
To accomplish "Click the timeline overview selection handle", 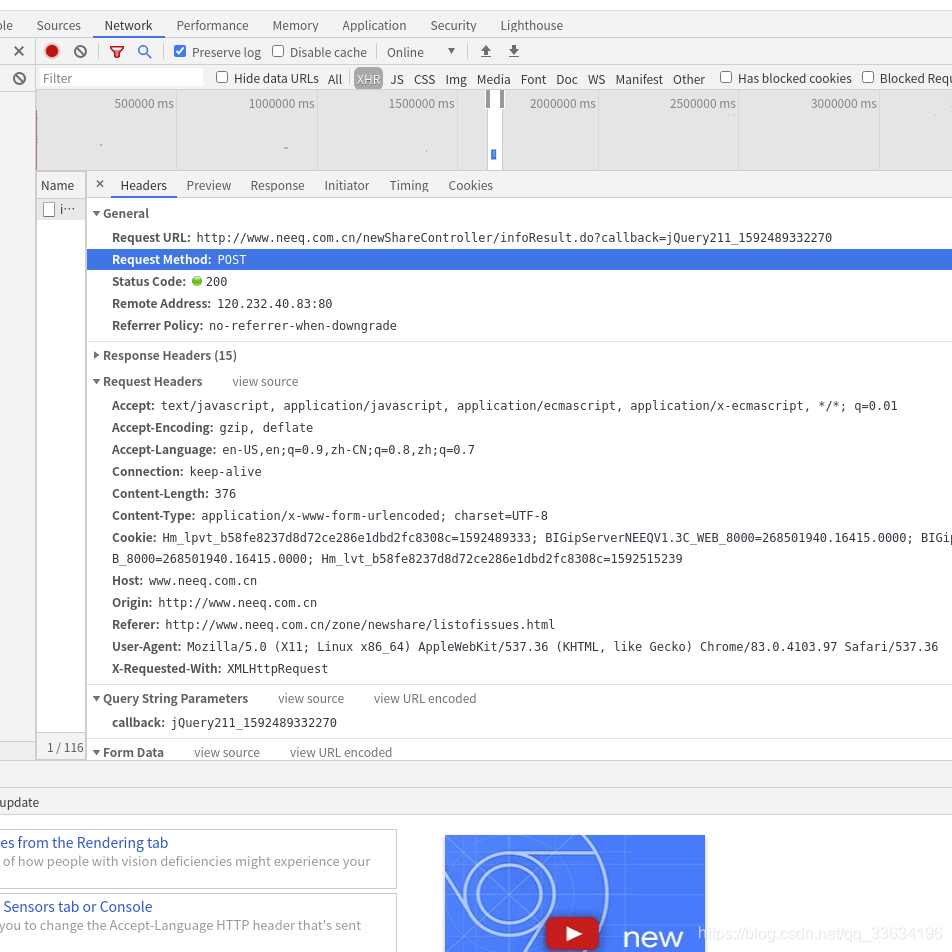I will [x=489, y=99].
